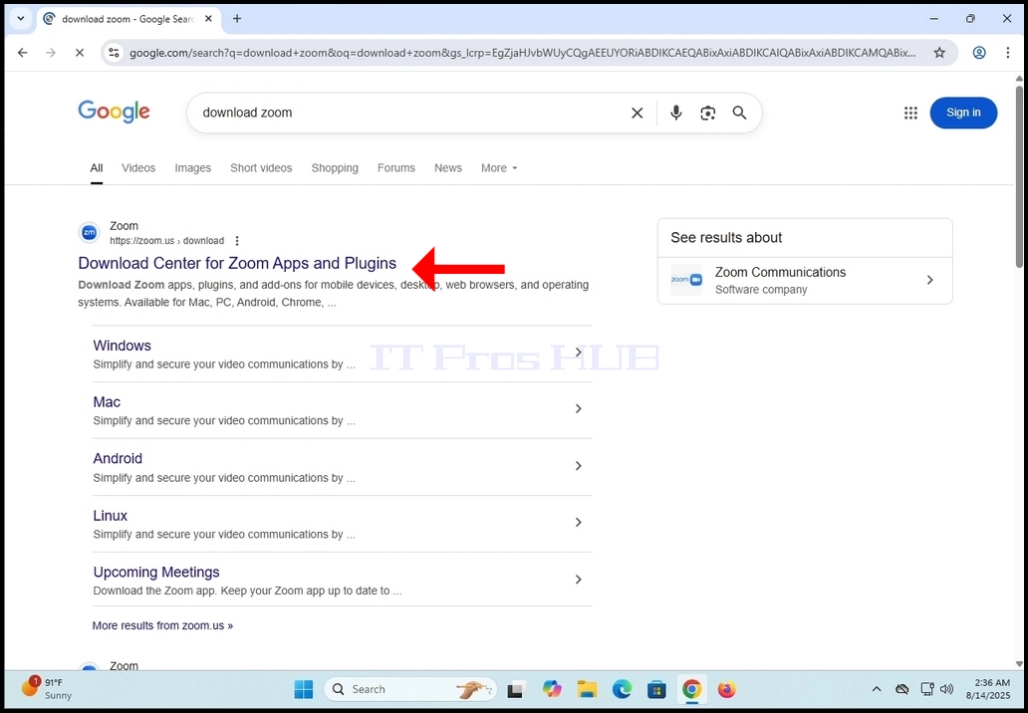This screenshot has height=713, width=1028.
Task: Go back using the browser back arrow
Action: tap(23, 52)
